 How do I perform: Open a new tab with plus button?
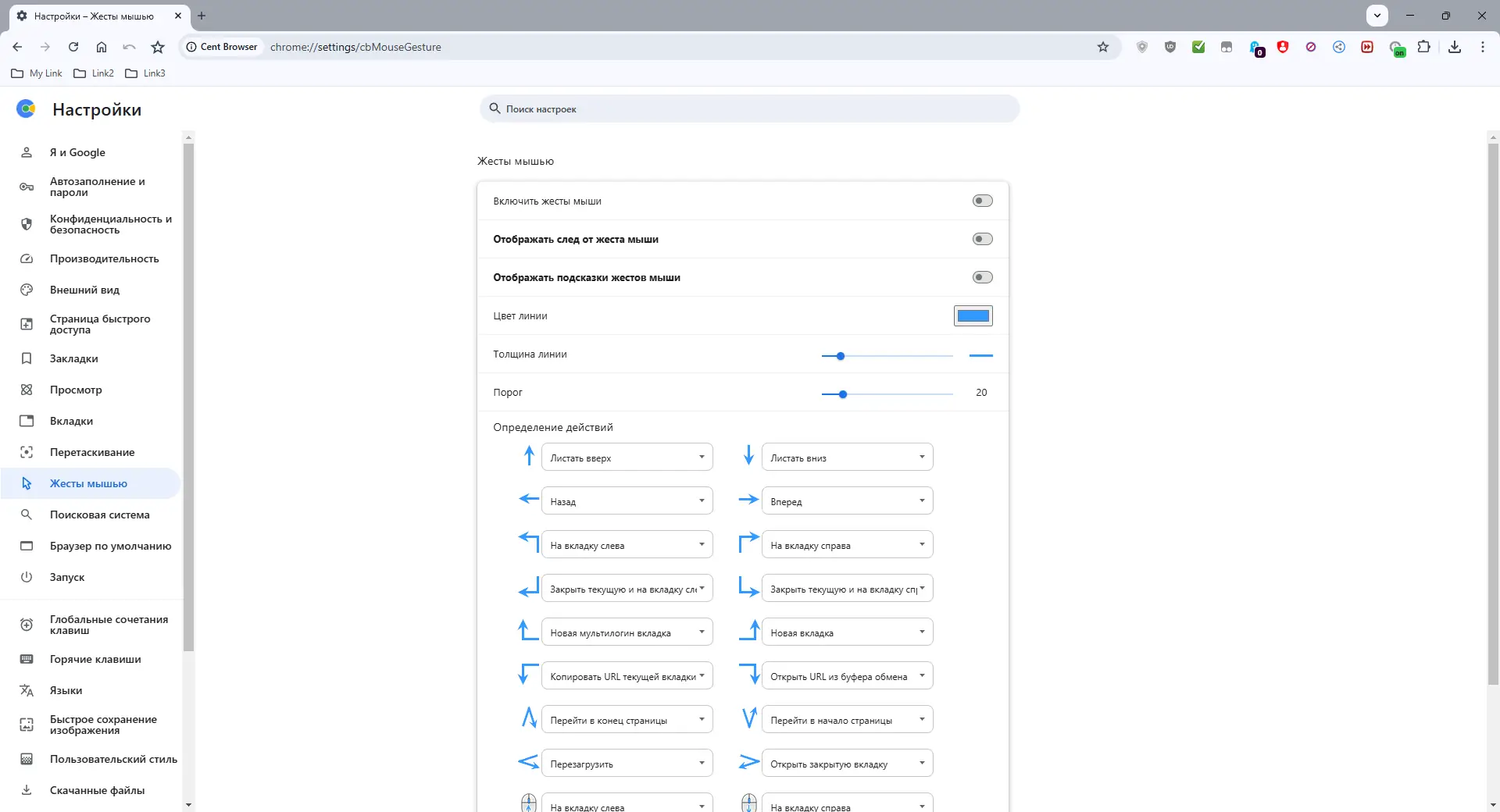point(202,16)
